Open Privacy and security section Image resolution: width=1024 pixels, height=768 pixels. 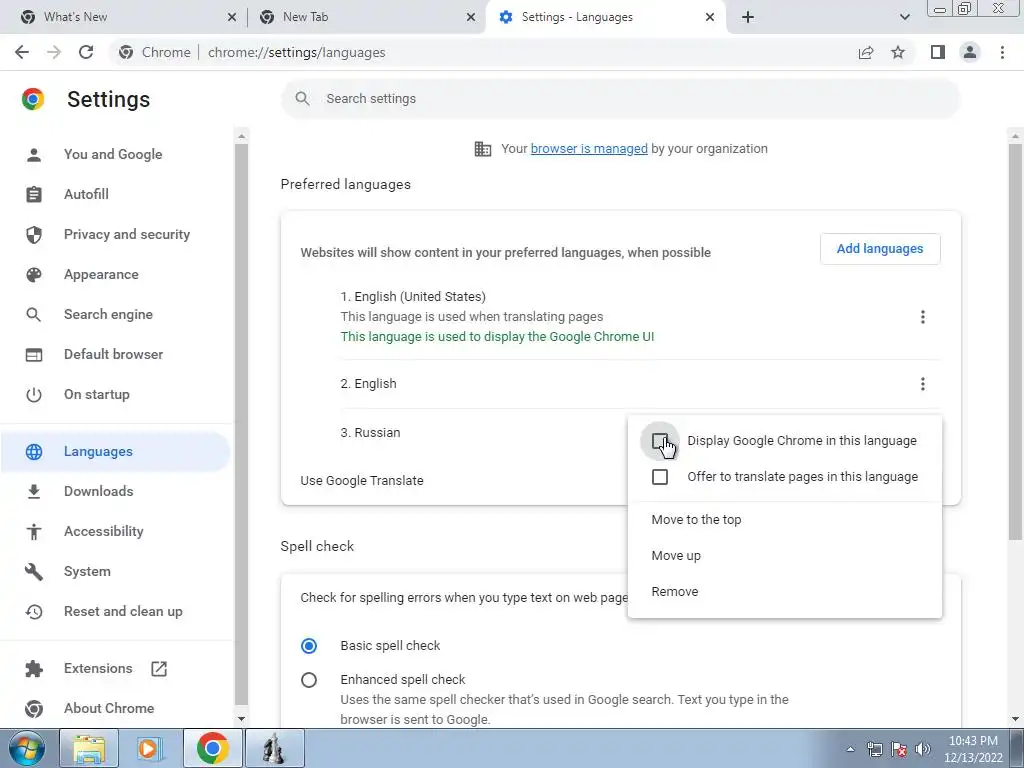(x=127, y=234)
